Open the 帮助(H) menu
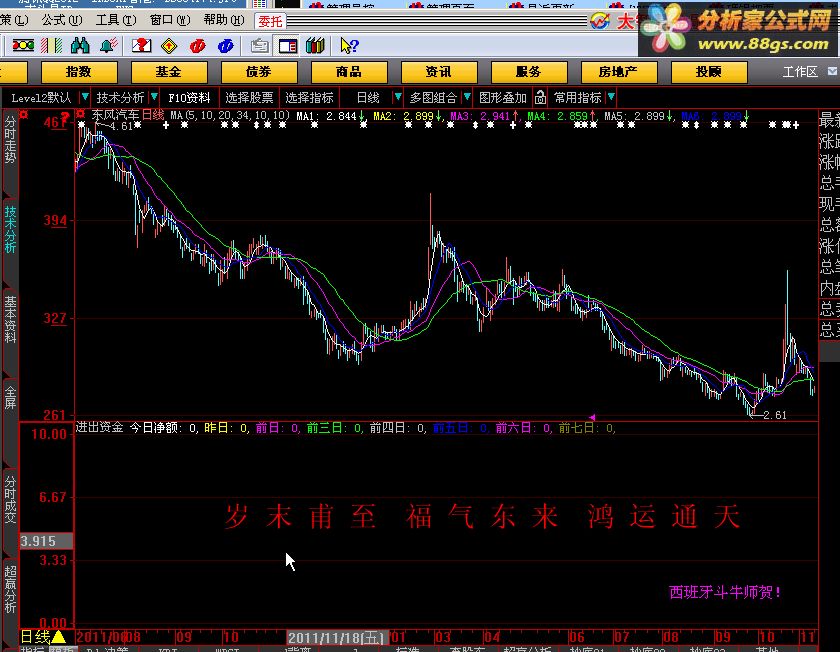The height and width of the screenshot is (652, 840). click(x=224, y=20)
